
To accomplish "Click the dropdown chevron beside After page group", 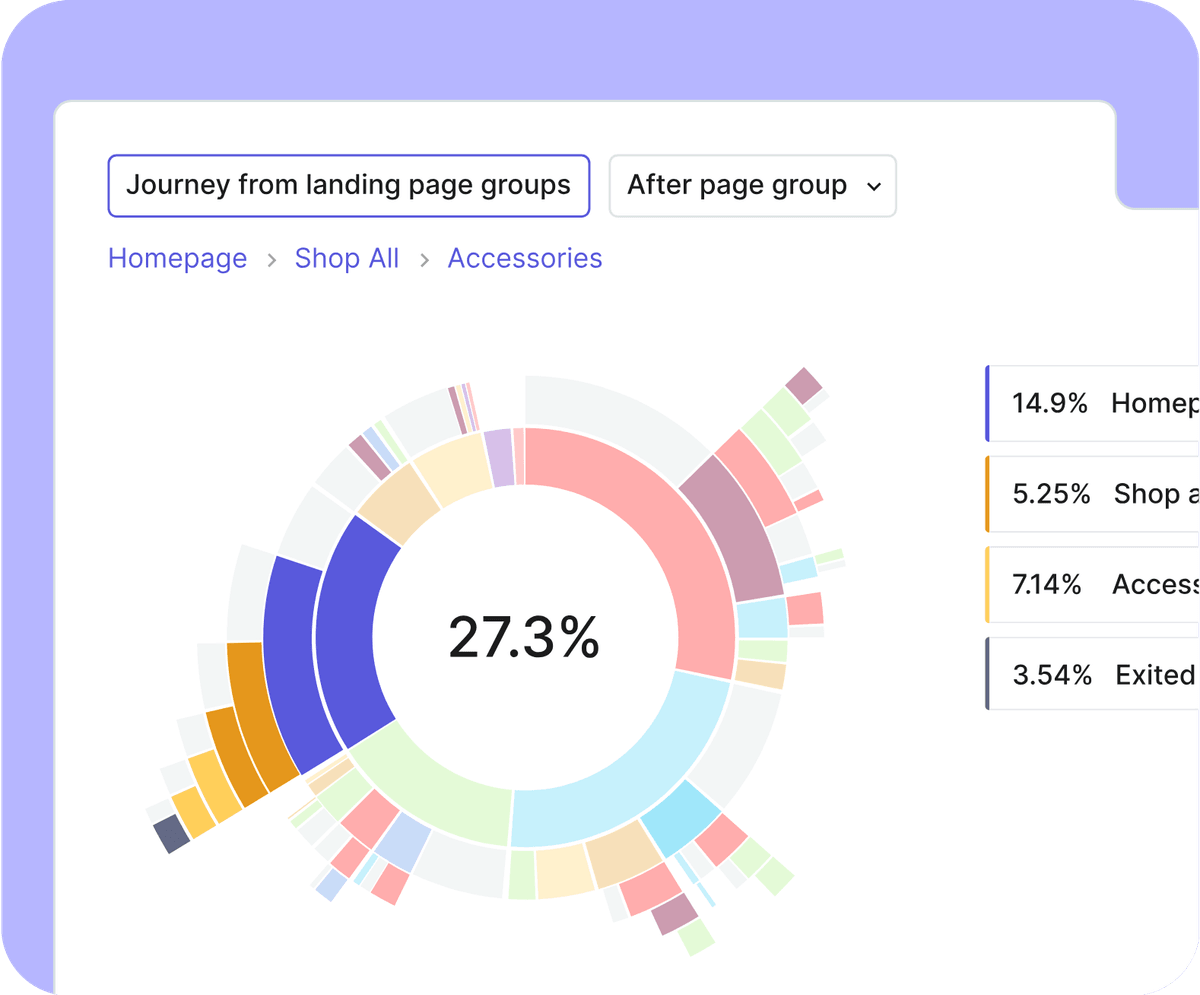I will pos(874,187).
